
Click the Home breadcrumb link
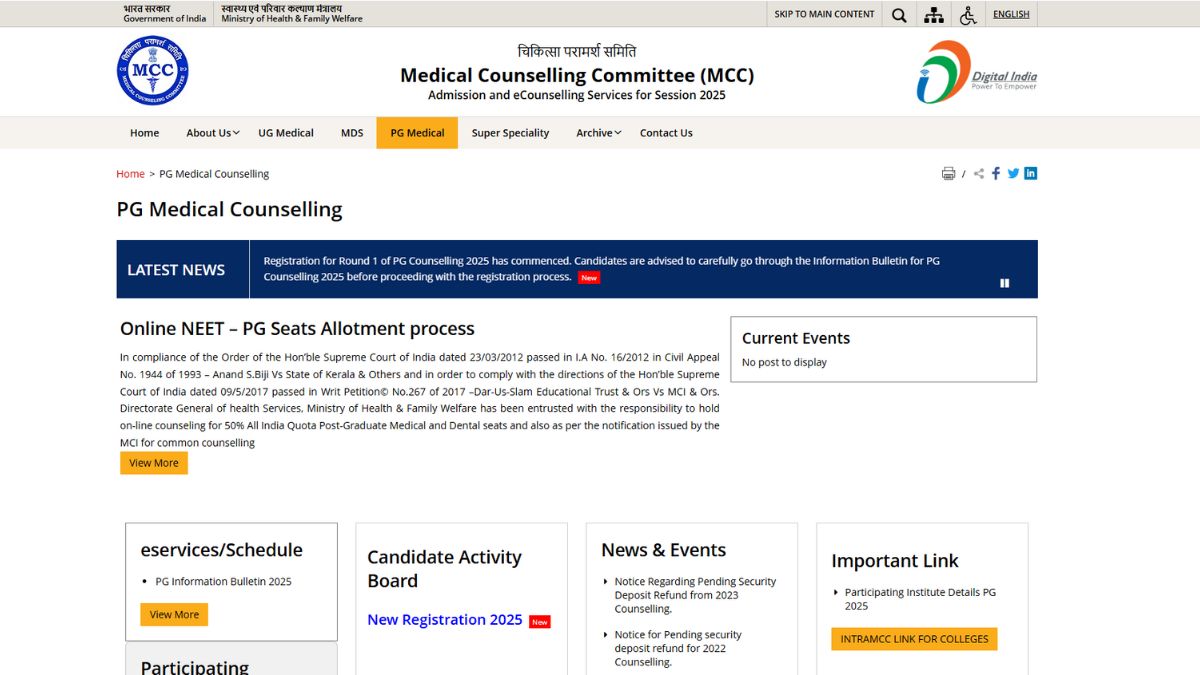130,174
